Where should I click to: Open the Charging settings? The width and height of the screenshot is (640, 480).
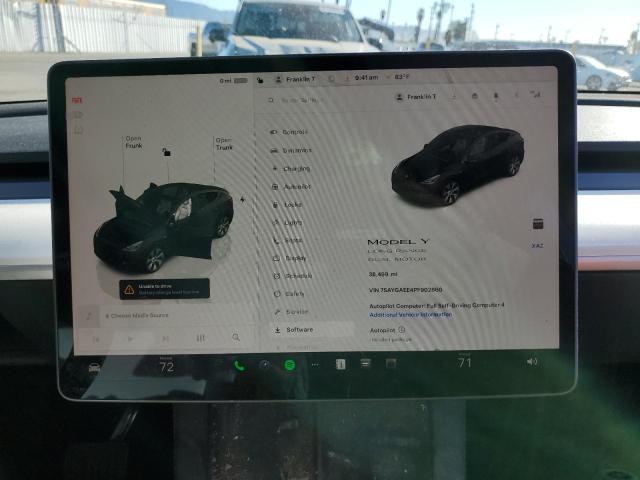tap(291, 168)
